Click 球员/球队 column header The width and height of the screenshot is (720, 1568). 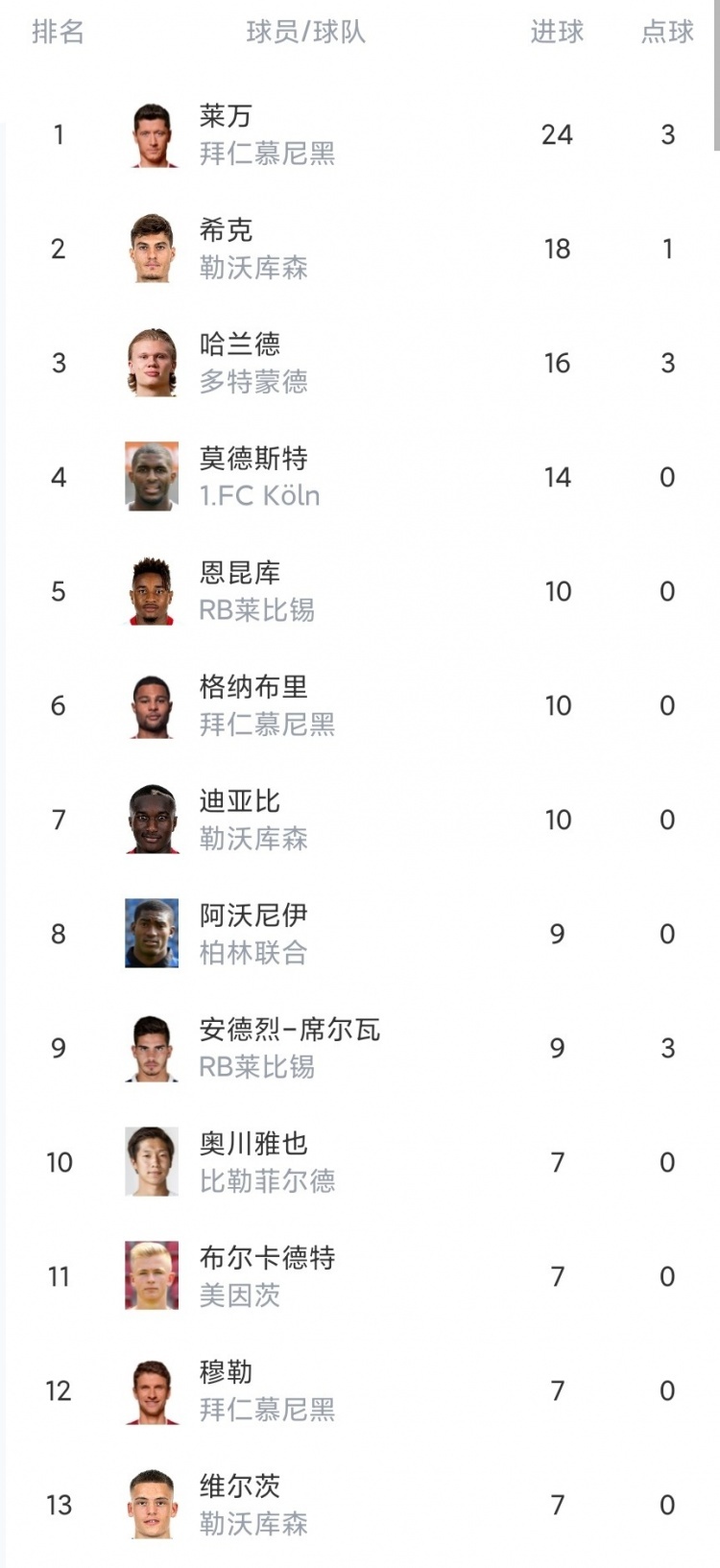point(306,32)
